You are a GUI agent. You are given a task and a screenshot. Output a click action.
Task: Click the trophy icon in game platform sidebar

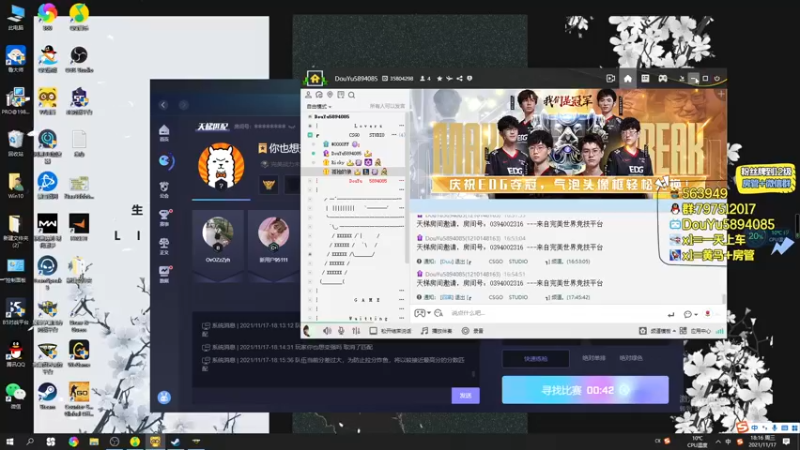pyautogui.click(x=164, y=217)
